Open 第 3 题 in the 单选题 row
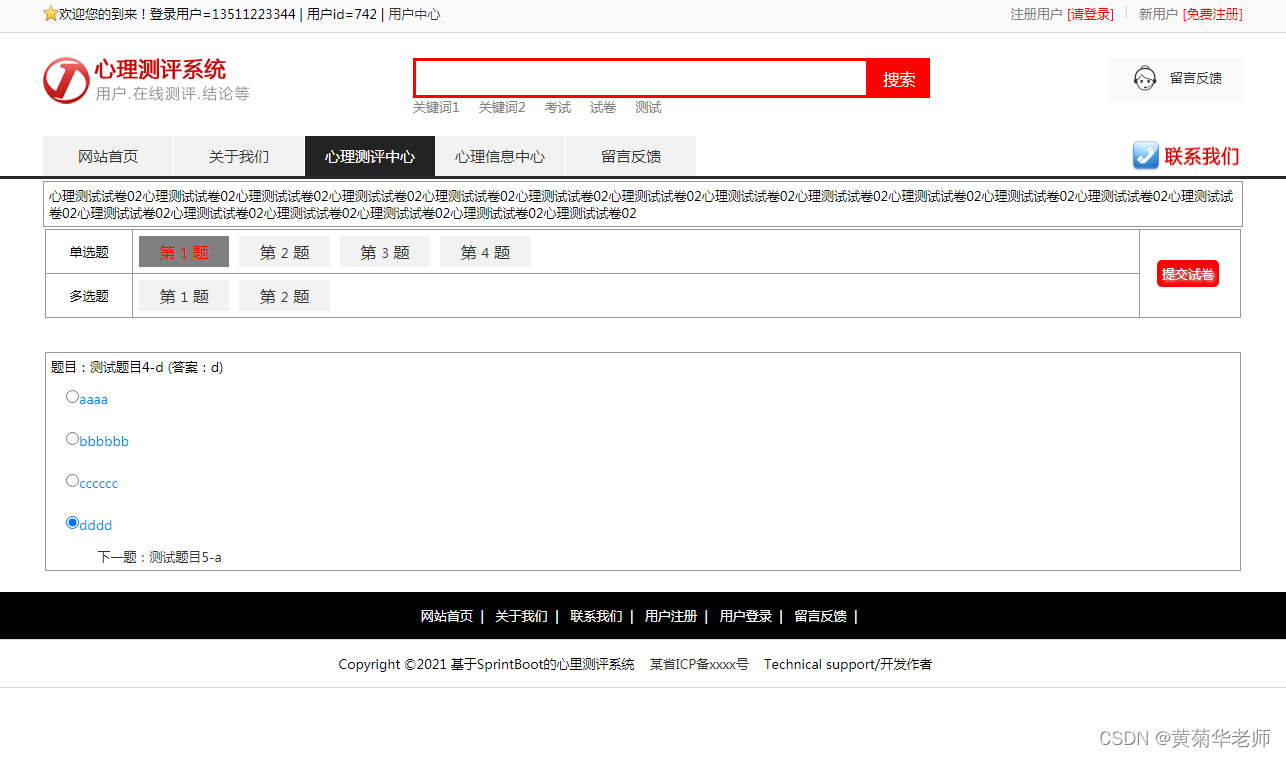 pyautogui.click(x=384, y=251)
